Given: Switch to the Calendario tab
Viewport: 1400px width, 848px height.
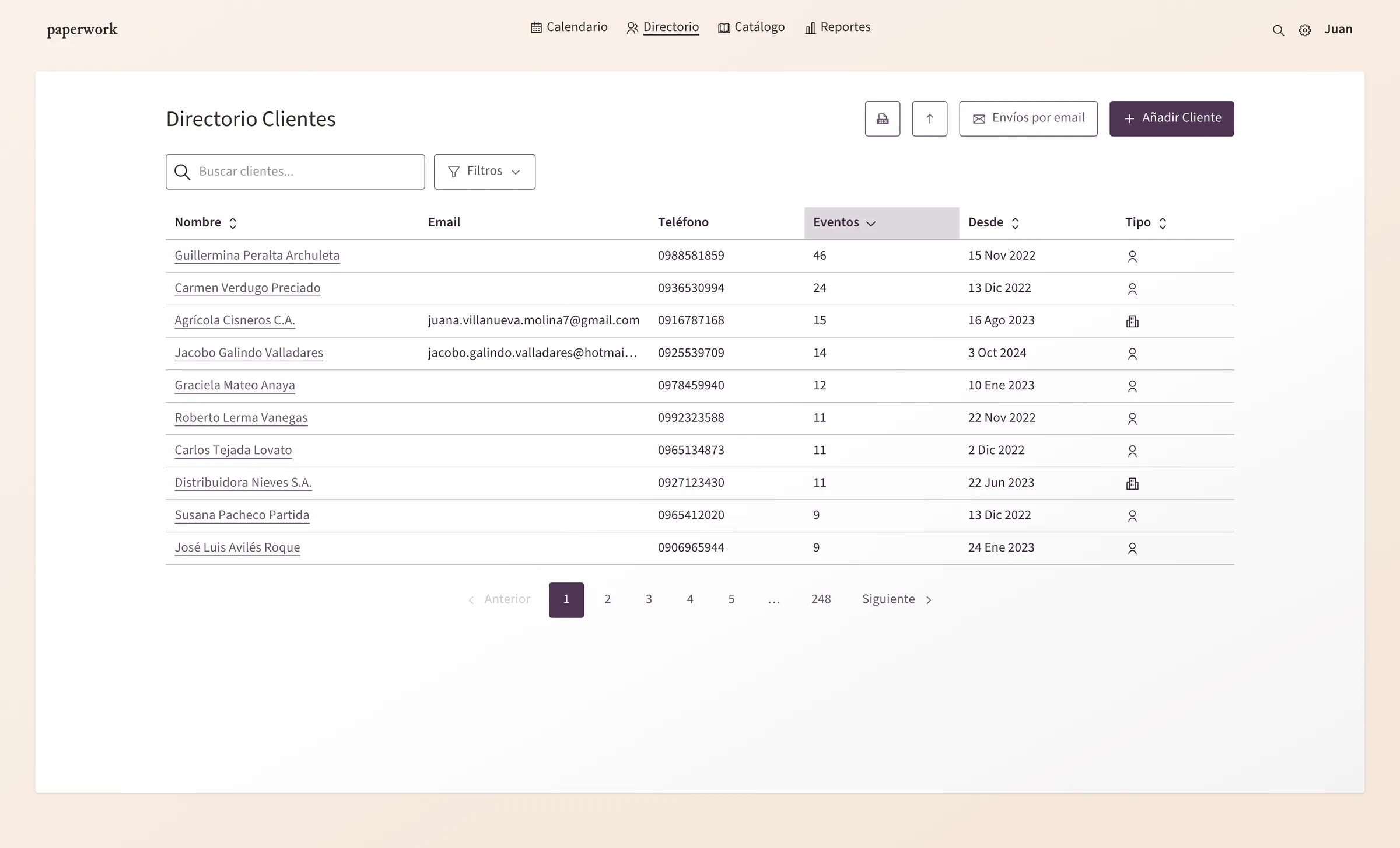Looking at the screenshot, I should point(569,27).
